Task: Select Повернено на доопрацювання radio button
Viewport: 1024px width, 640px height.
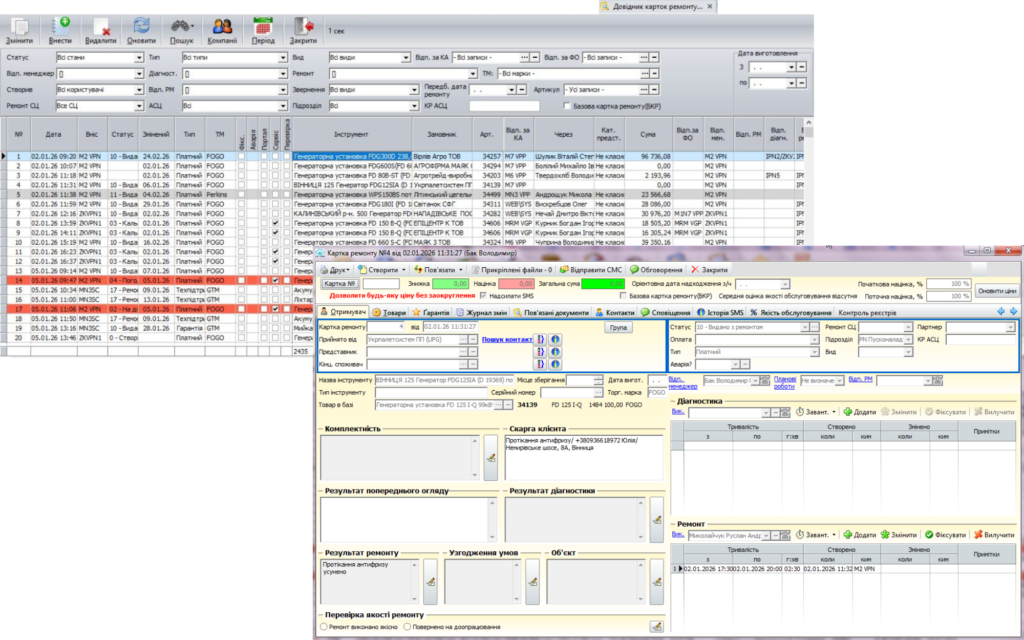Action: coord(408,626)
